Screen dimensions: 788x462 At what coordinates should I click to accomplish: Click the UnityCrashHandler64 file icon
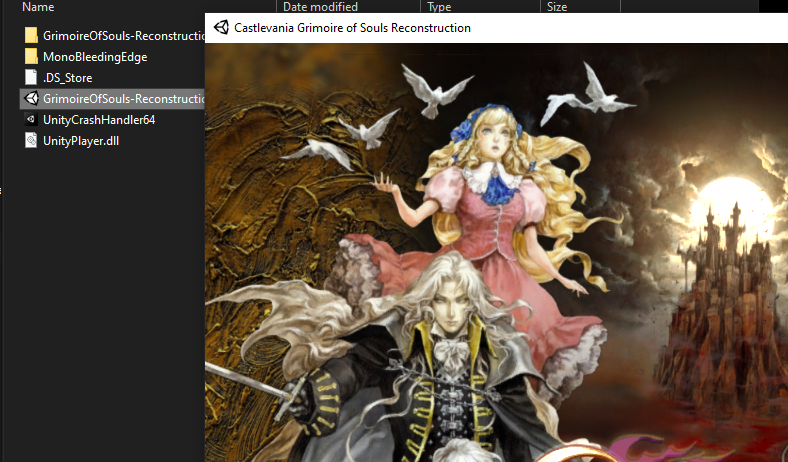[x=31, y=120]
